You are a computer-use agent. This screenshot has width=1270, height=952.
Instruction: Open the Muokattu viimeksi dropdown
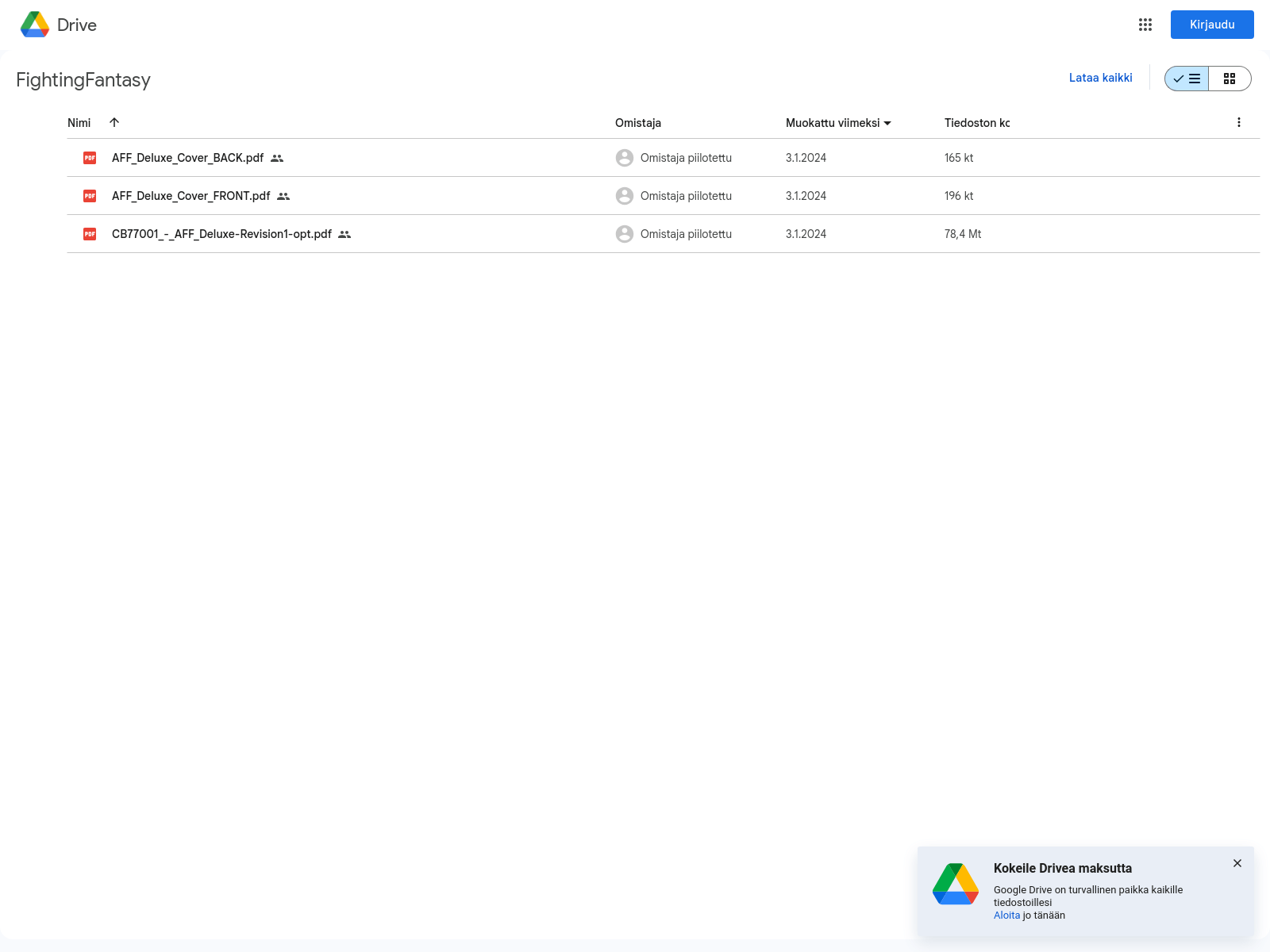(838, 123)
